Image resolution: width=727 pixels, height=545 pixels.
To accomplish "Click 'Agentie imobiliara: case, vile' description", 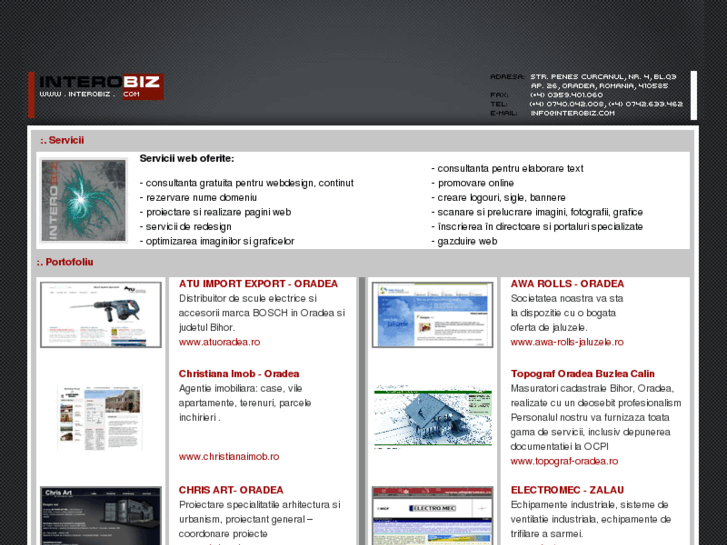I will 240,388.
